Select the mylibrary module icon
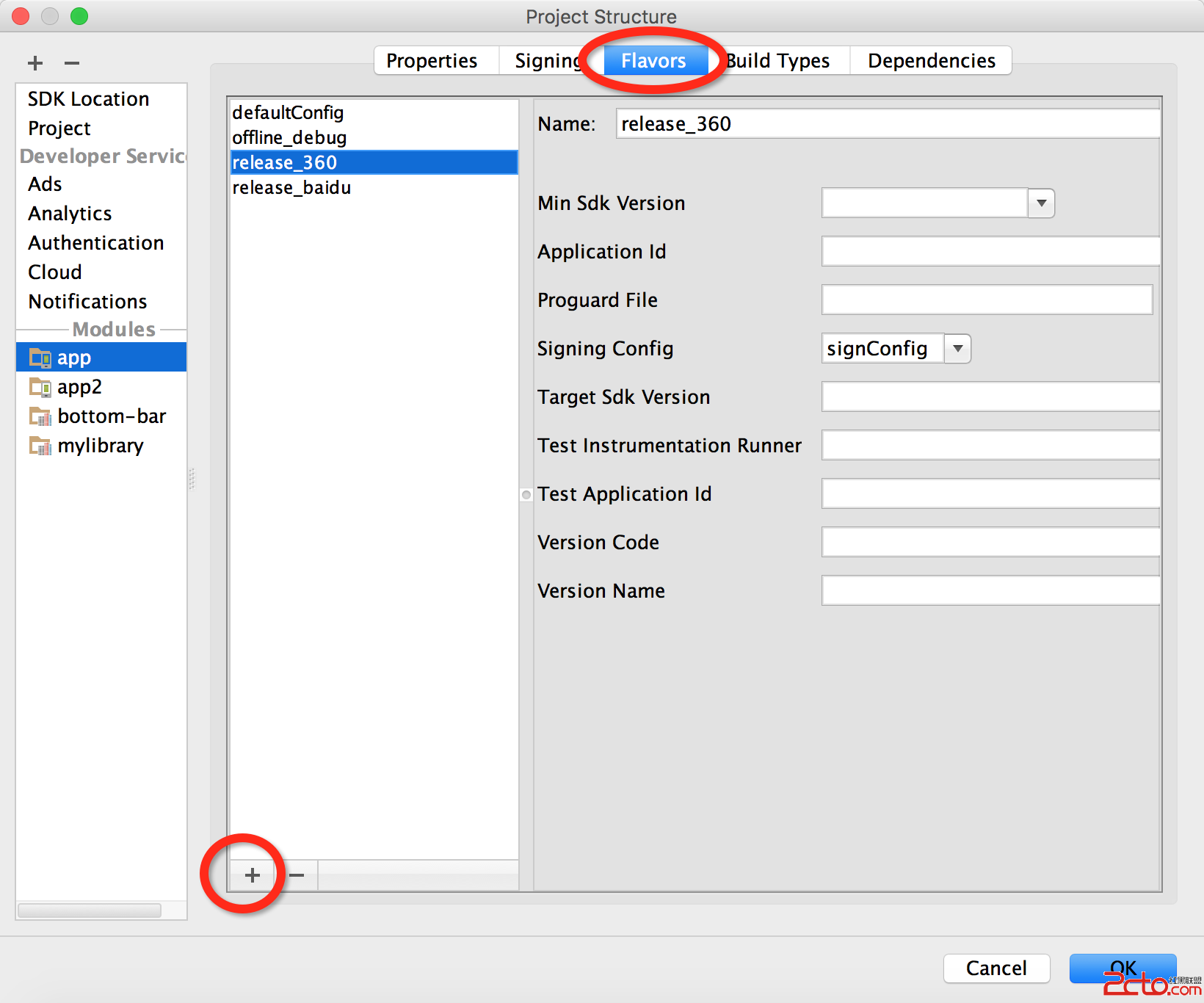 (40, 446)
